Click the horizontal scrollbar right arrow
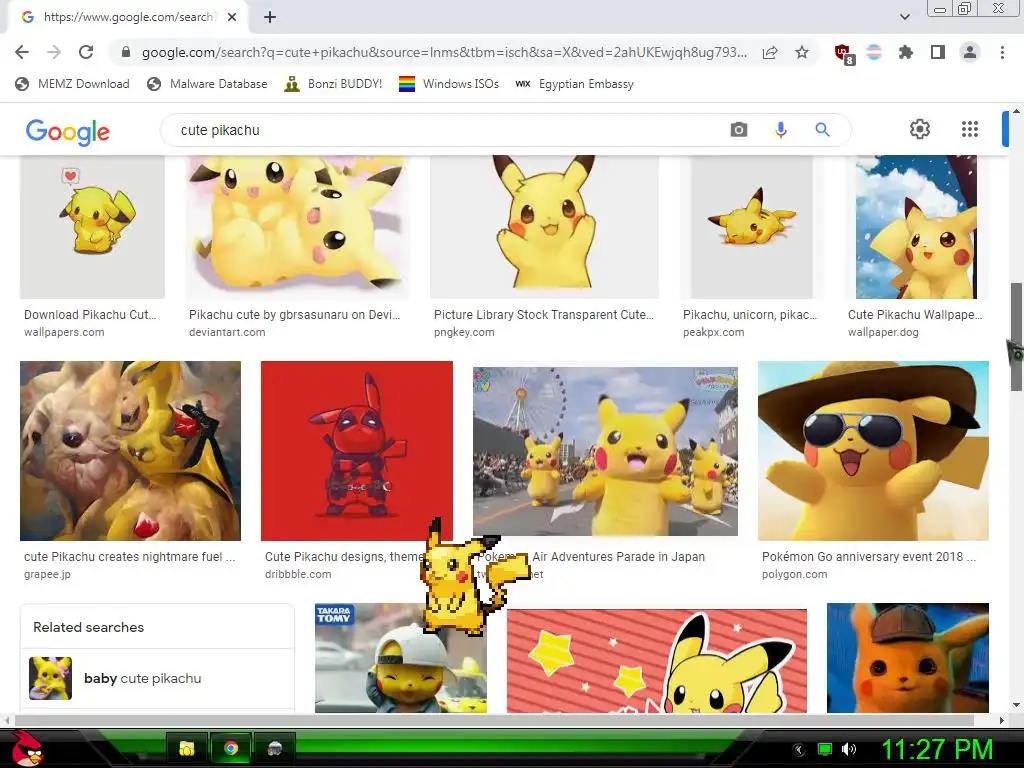1024x768 pixels. 1002,720
